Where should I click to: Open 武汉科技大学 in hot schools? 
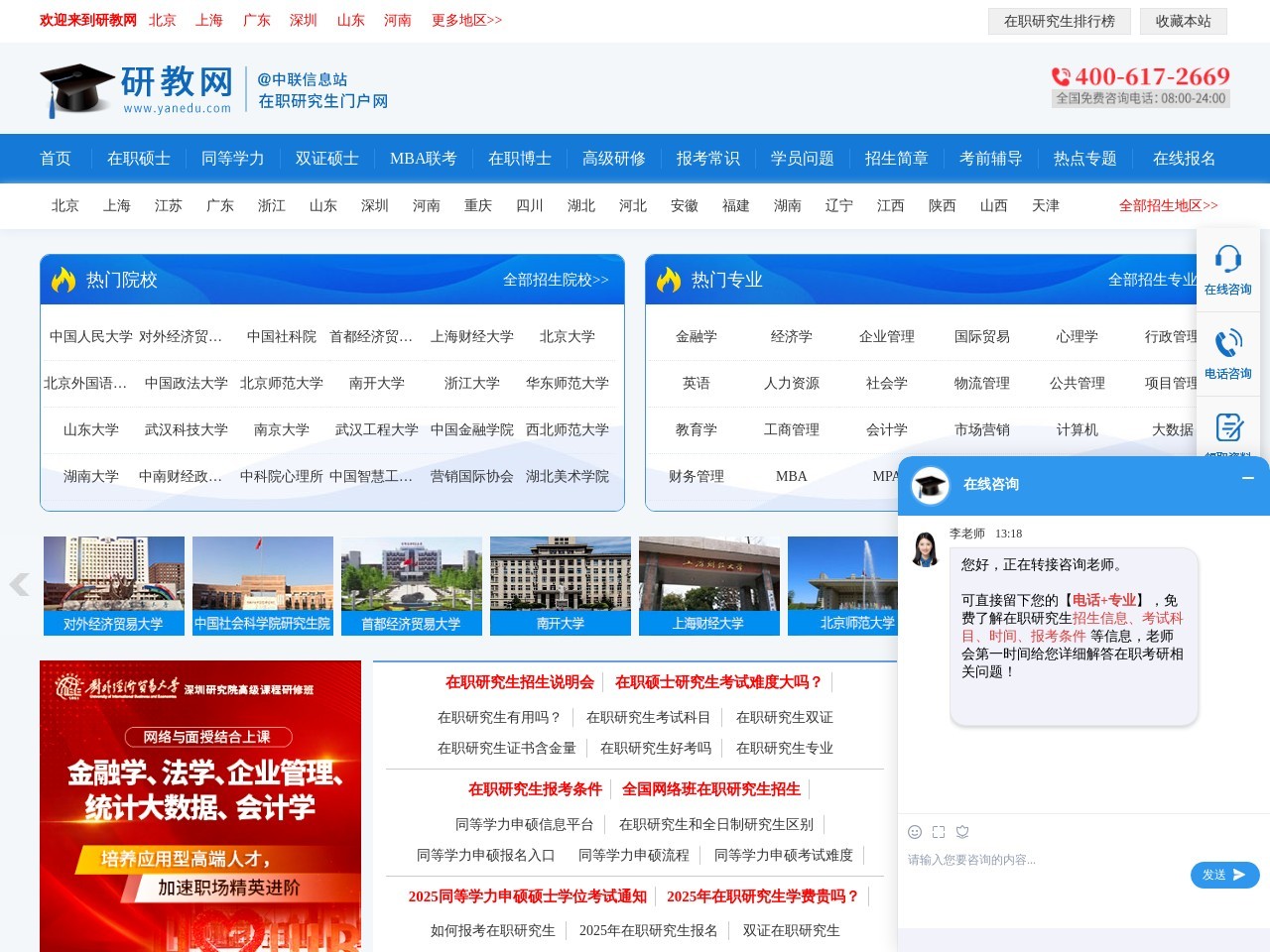pyautogui.click(x=187, y=429)
